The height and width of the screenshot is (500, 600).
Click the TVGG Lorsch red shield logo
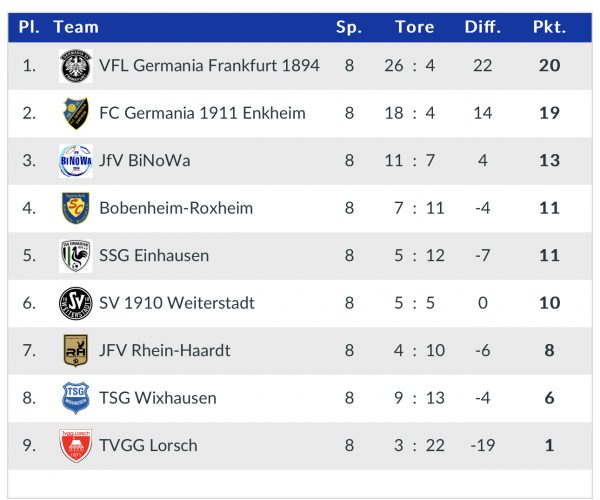76,445
